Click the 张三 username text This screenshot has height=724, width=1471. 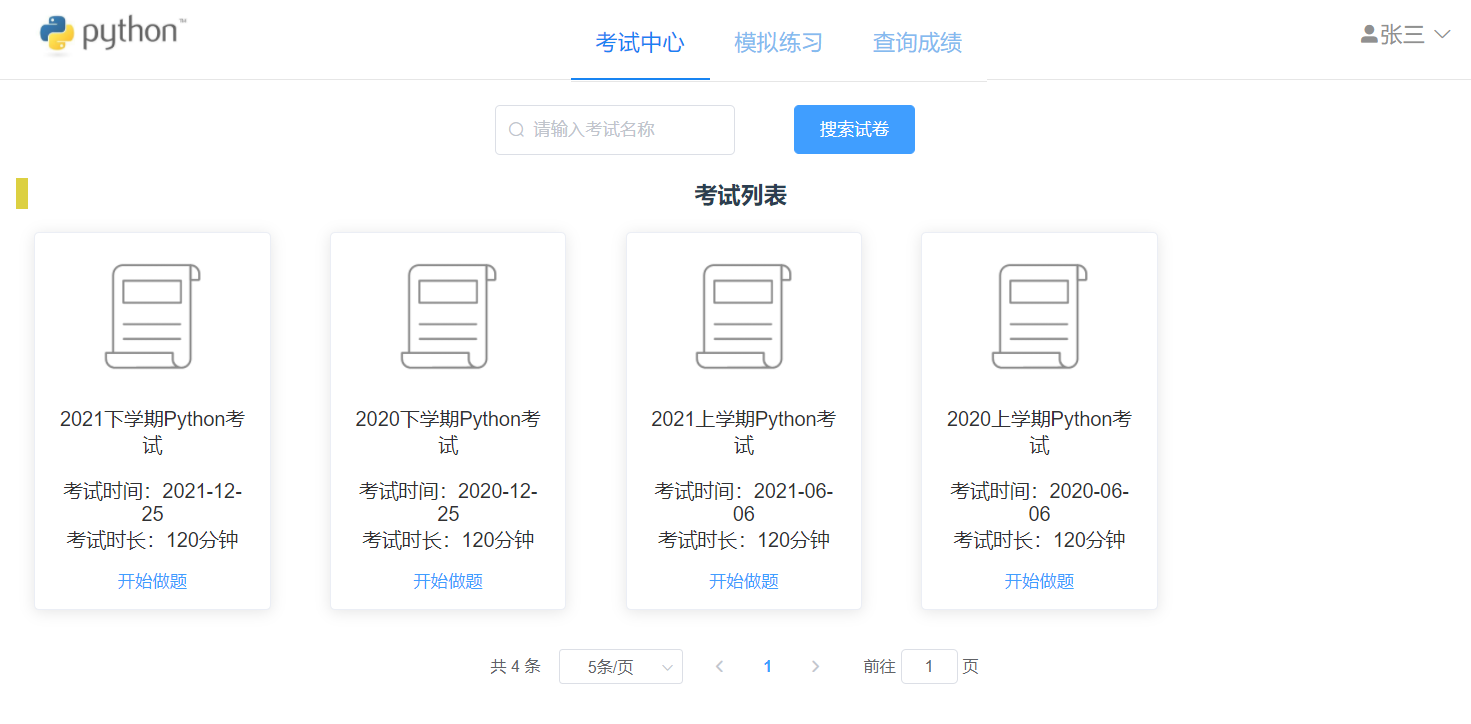point(1402,34)
